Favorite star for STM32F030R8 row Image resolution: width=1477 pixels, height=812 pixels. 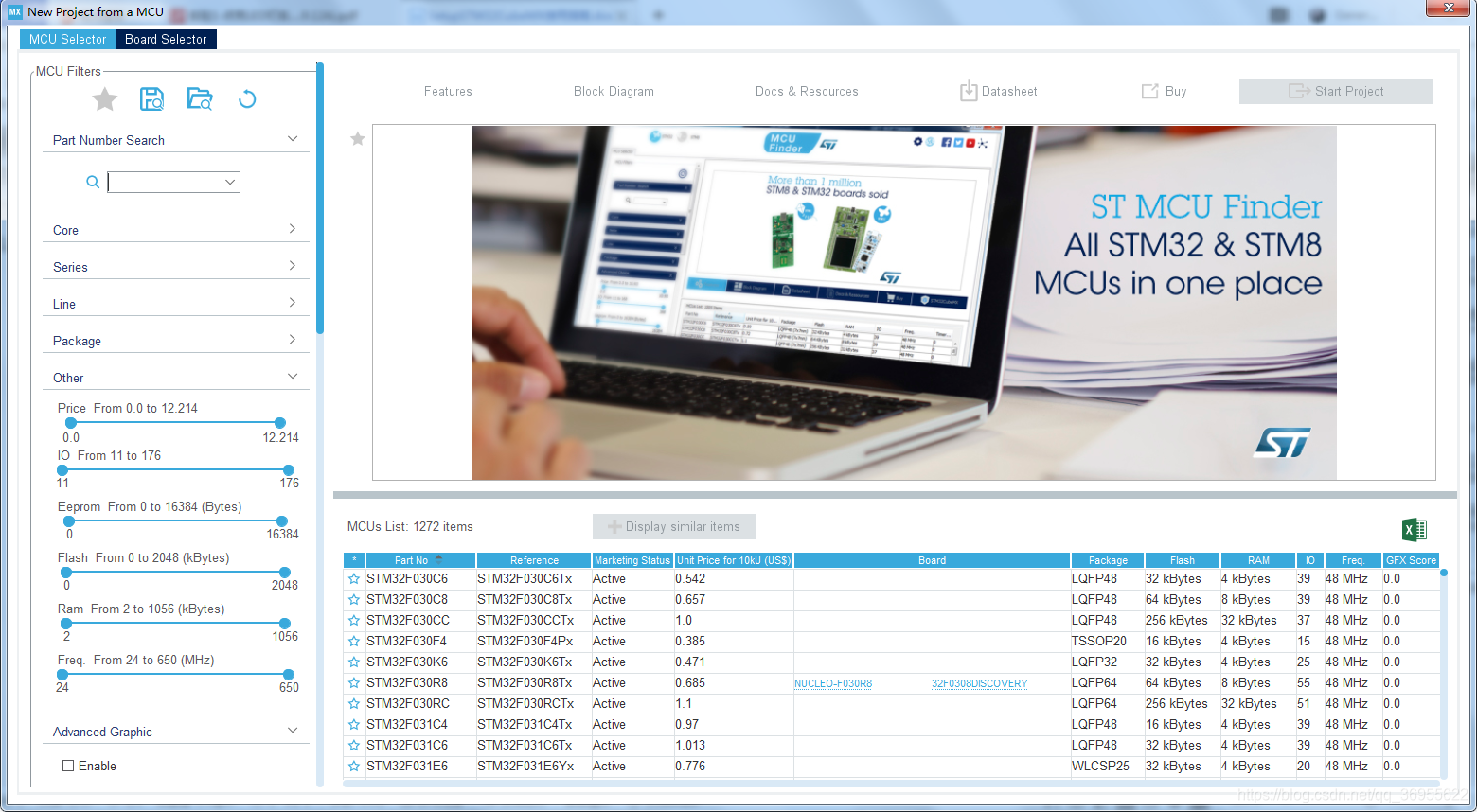[x=354, y=683]
